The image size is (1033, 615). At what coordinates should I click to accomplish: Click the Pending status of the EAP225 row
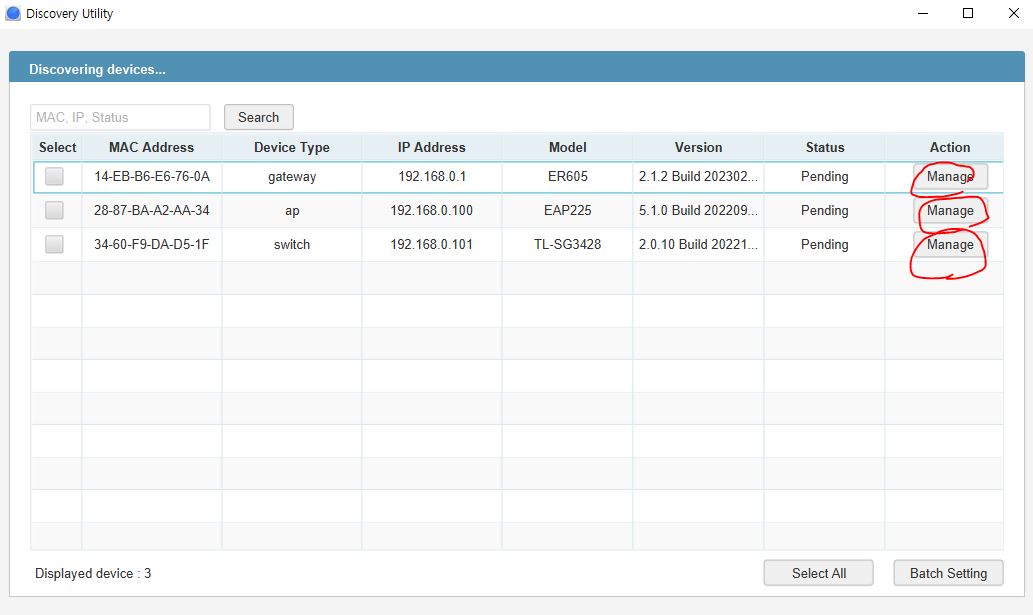(824, 211)
